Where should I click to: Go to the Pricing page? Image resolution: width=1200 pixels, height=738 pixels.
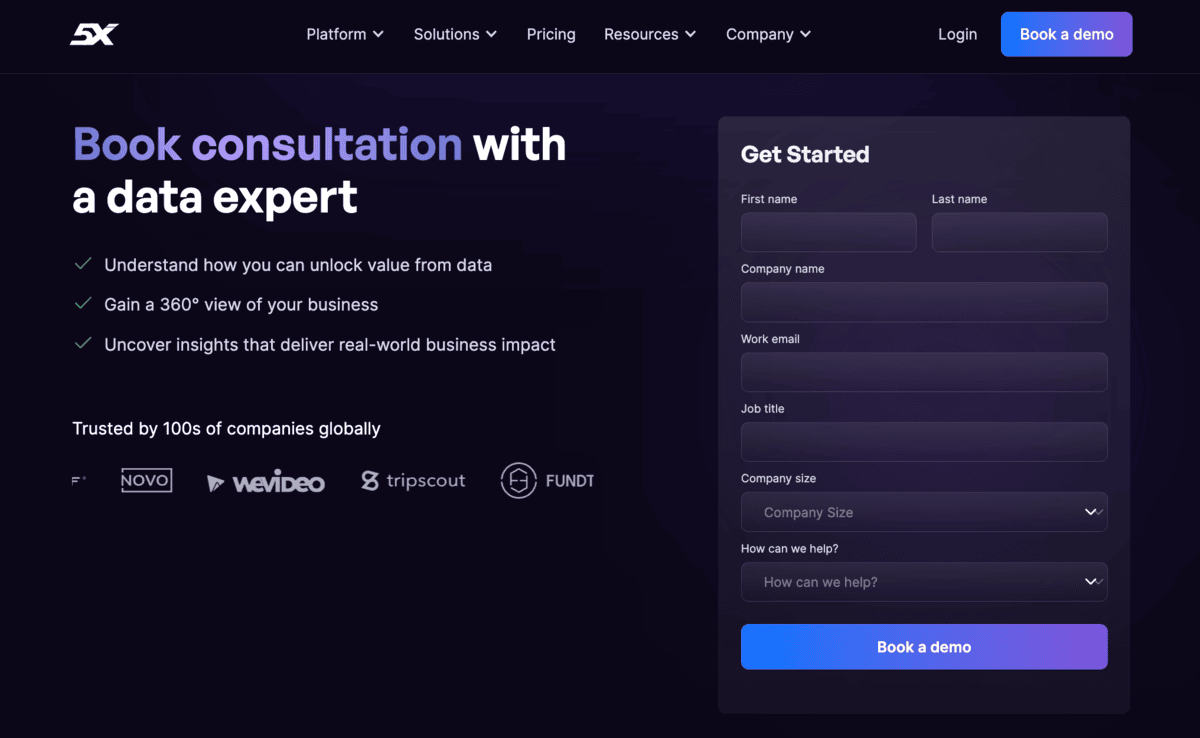[x=551, y=34]
